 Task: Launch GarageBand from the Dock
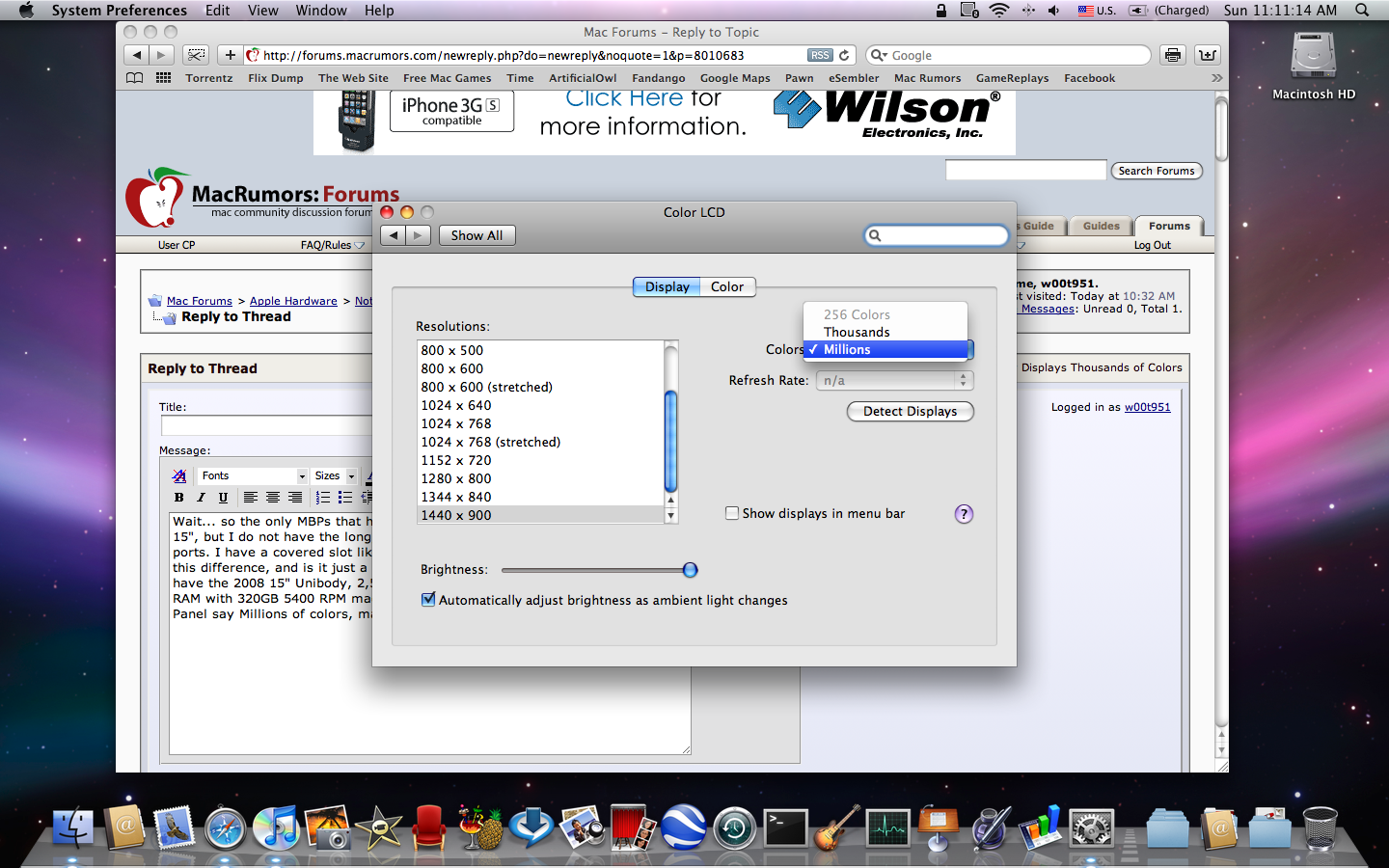pos(836,827)
